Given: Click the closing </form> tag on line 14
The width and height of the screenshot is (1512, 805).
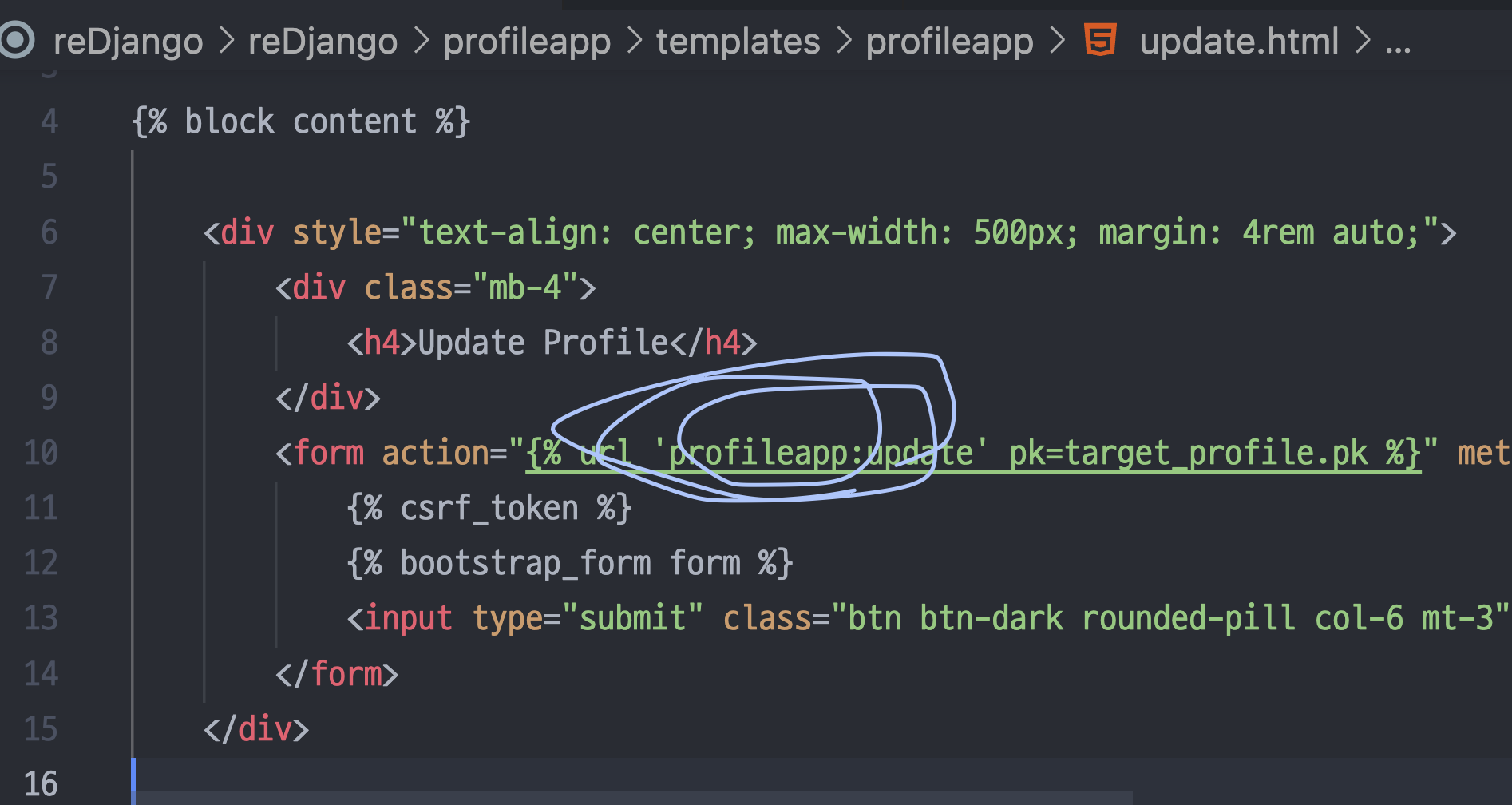Looking at the screenshot, I should [337, 675].
